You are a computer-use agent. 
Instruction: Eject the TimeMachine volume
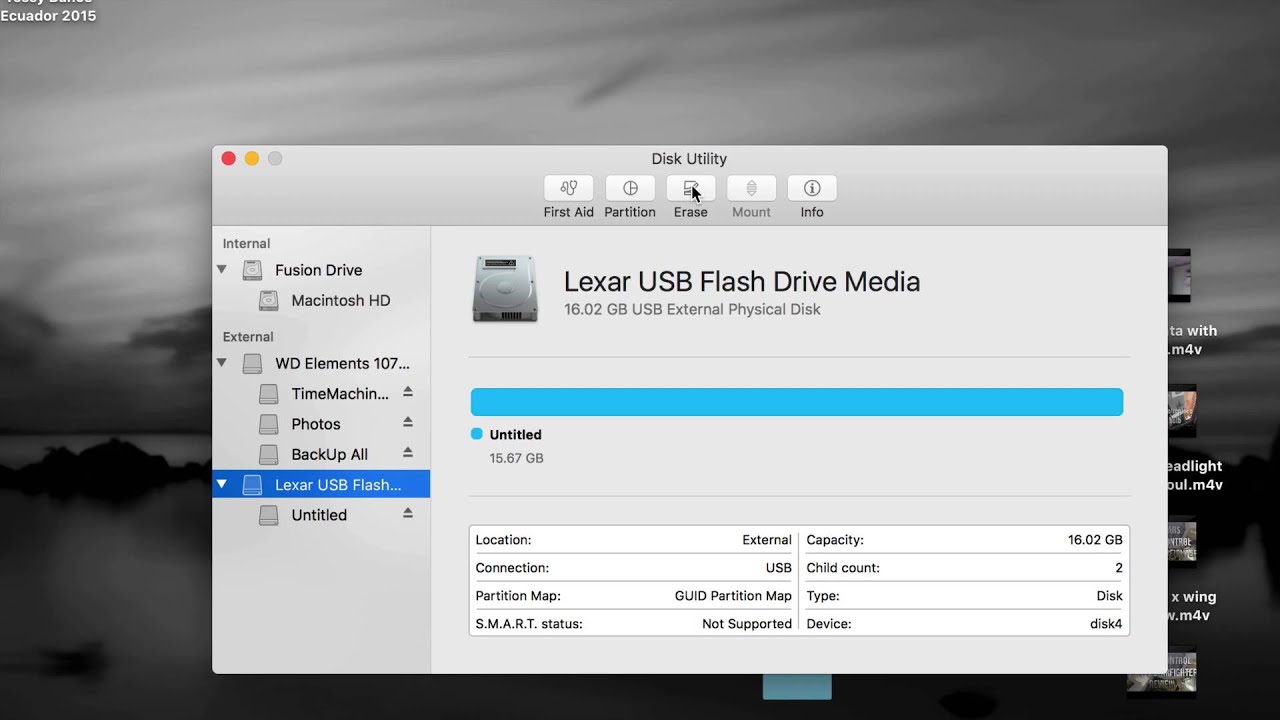[408, 392]
